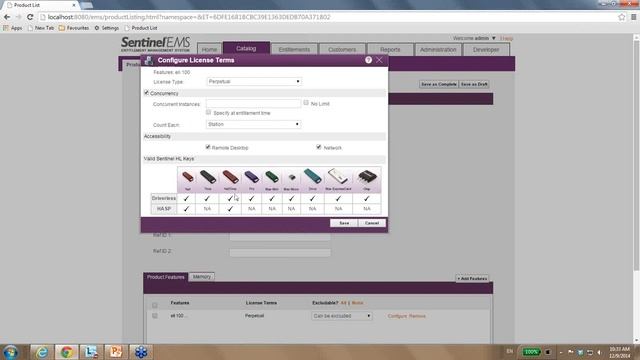Open Internet Explorer from taskbar
This screenshot has width=640, height=360.
coord(42,352)
